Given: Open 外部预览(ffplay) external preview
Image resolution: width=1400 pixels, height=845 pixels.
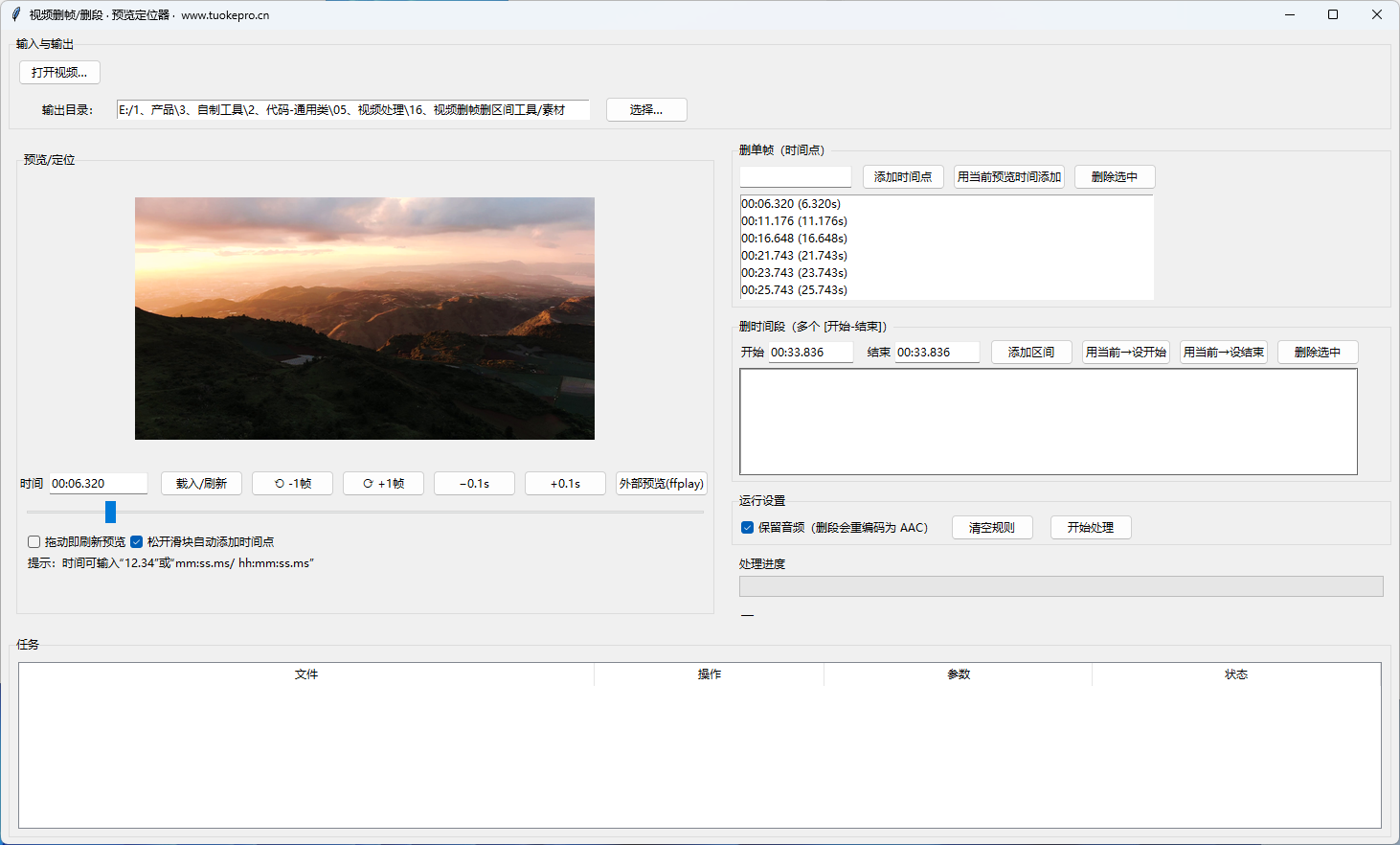Looking at the screenshot, I should click(x=662, y=484).
